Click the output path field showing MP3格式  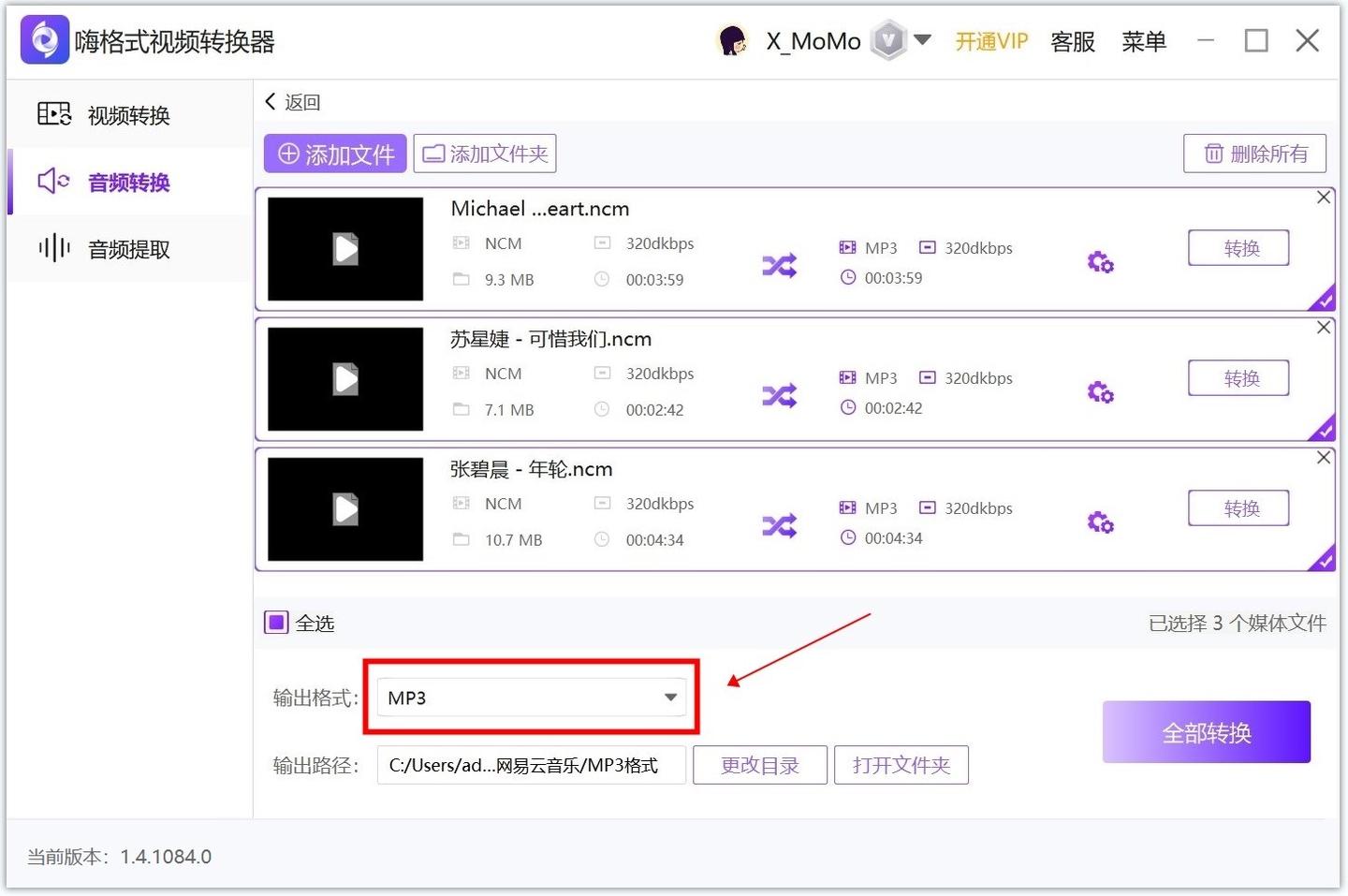(x=530, y=765)
